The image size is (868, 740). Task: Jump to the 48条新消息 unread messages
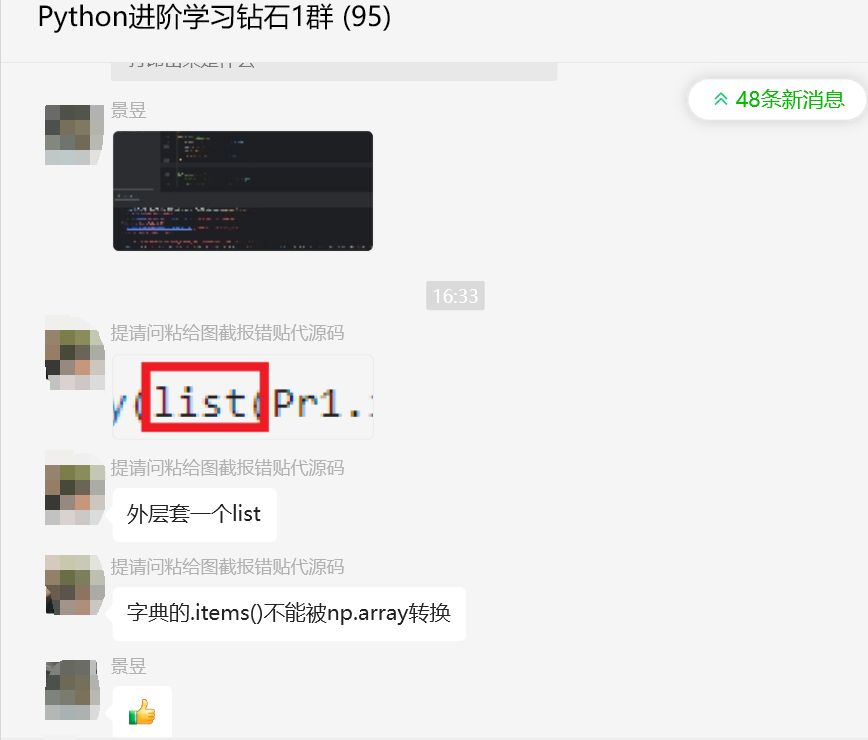(777, 100)
